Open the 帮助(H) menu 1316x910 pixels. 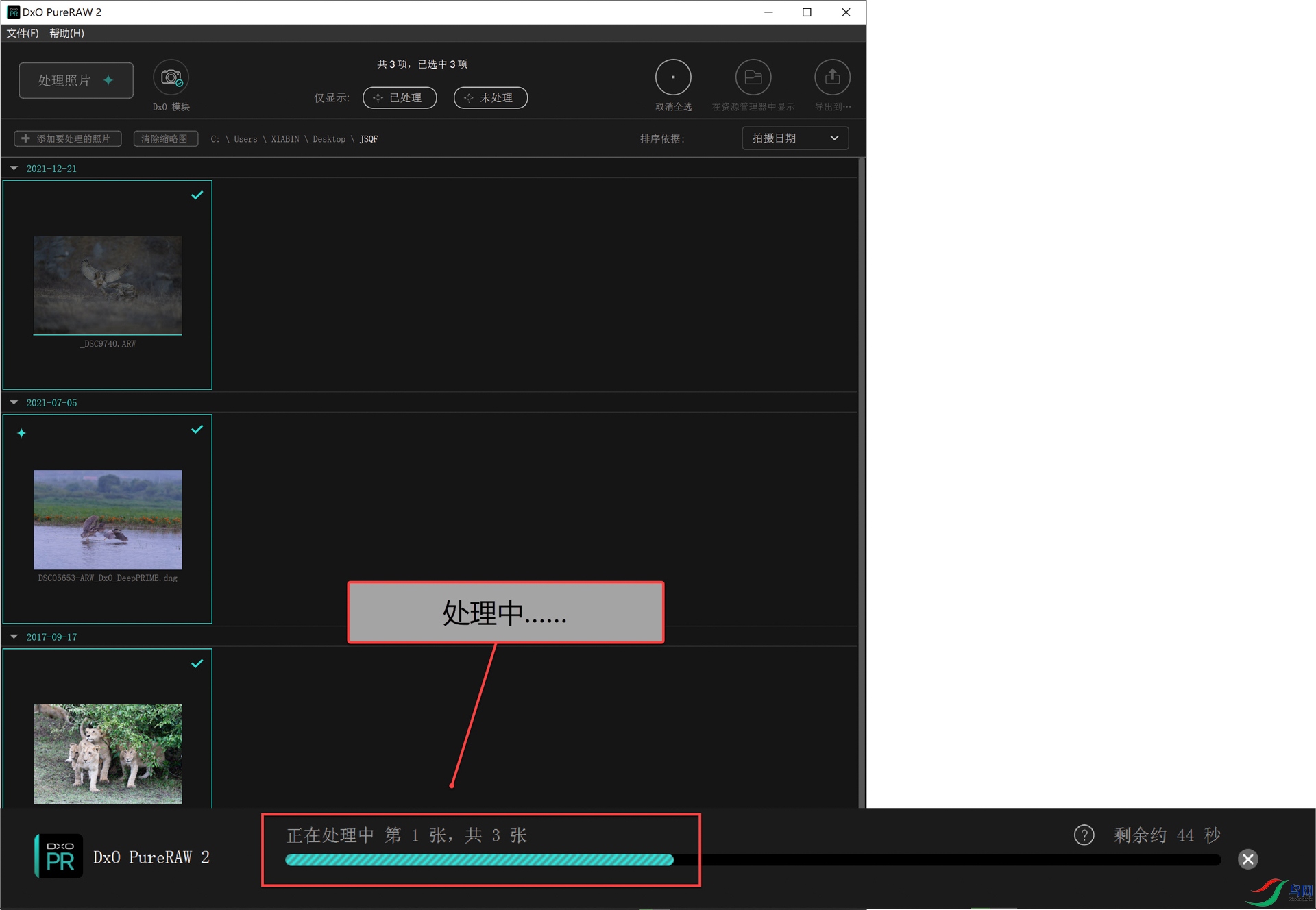(x=66, y=33)
